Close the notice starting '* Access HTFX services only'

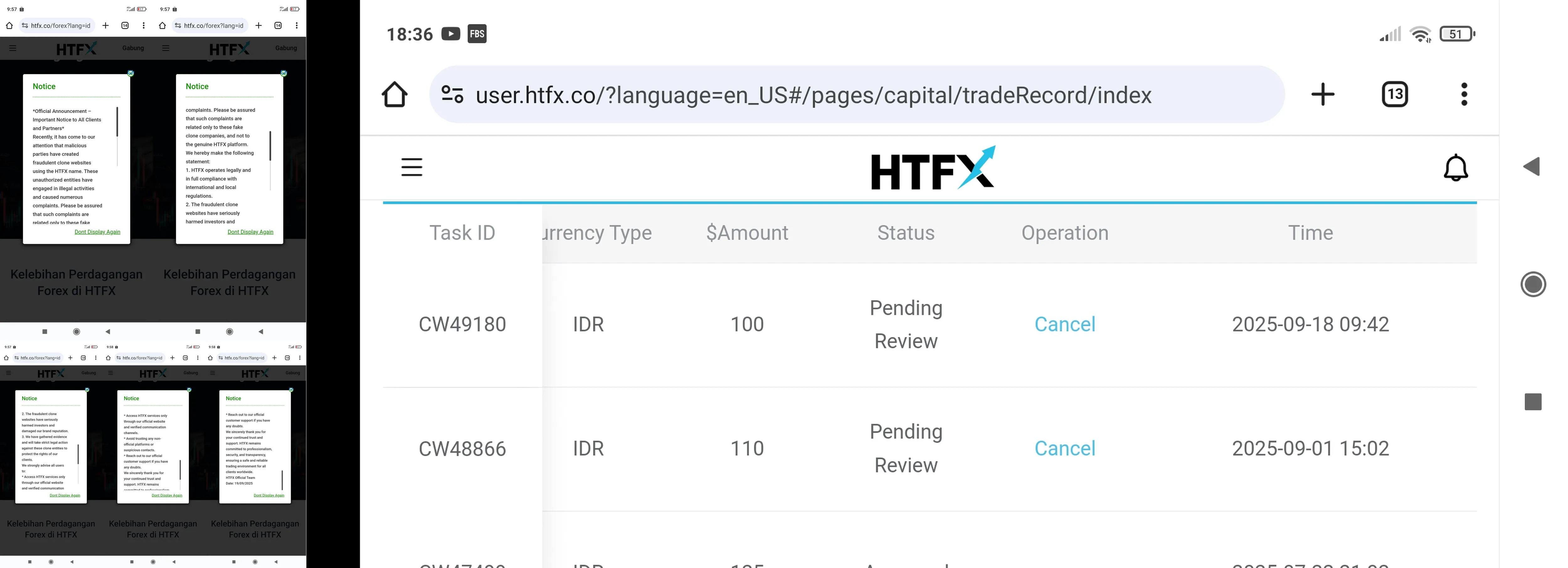[189, 390]
